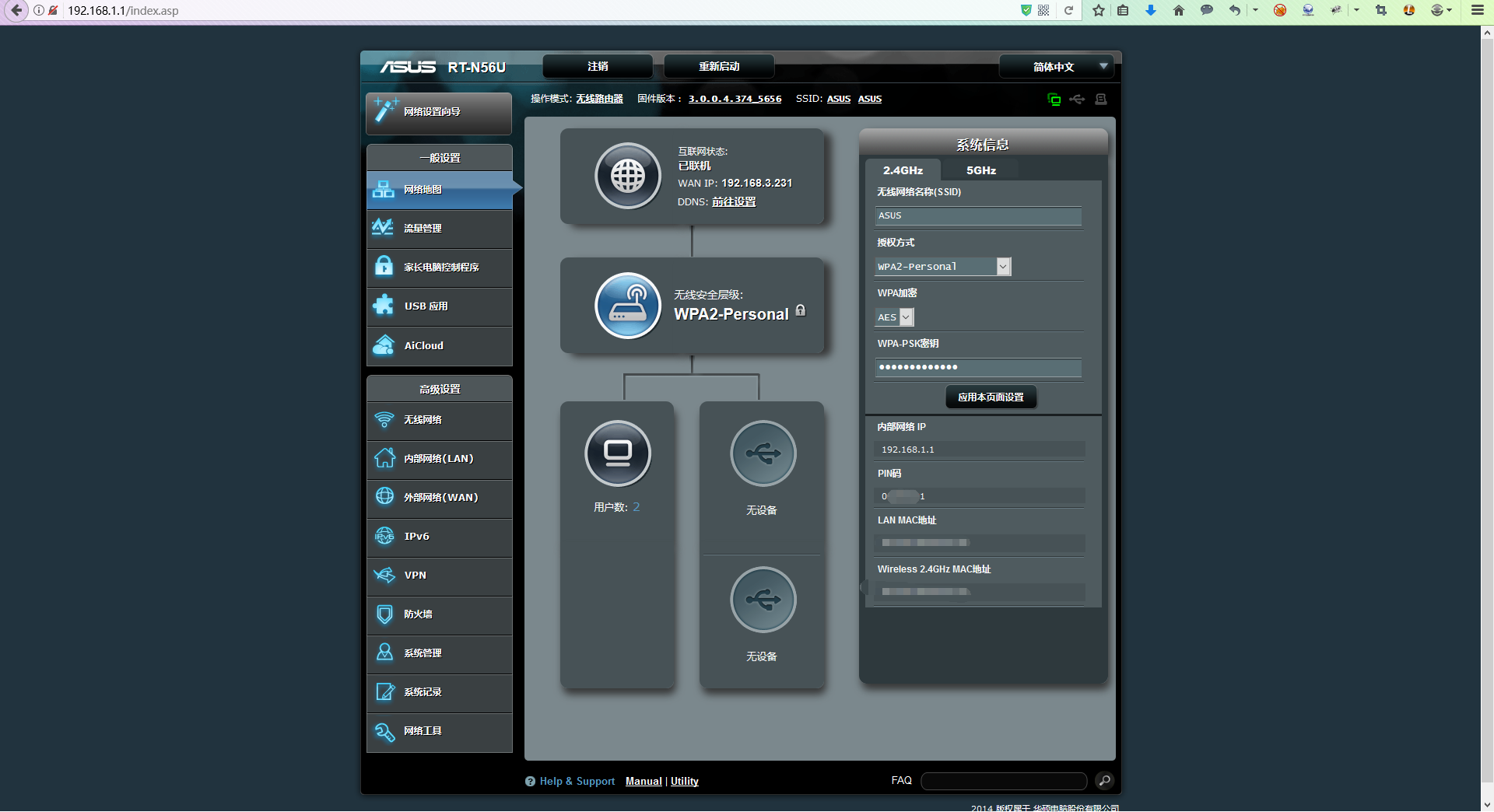The height and width of the screenshot is (812, 1494).
Task: Open AiCloud menu item
Action: [440, 345]
